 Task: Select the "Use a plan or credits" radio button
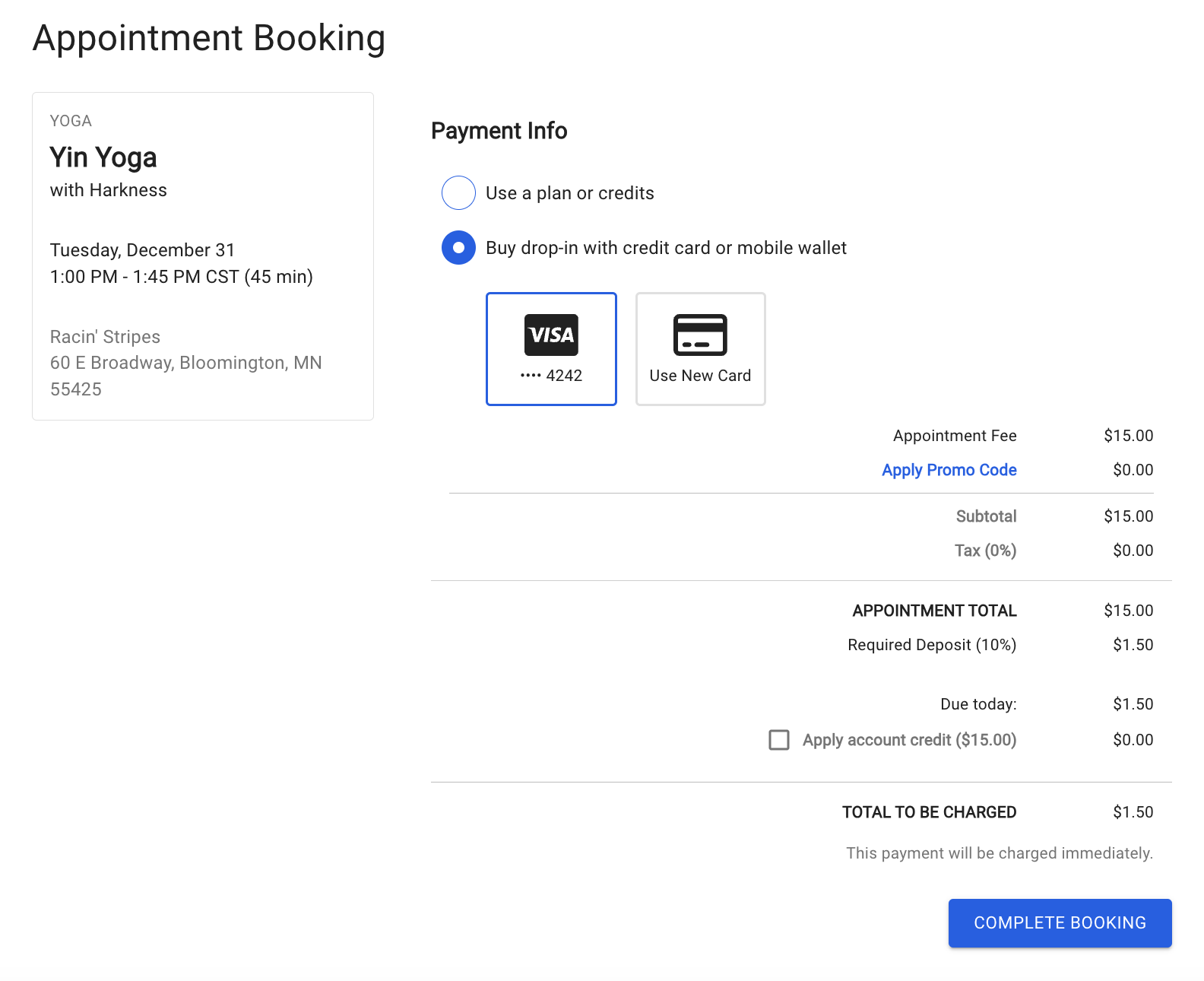click(458, 193)
